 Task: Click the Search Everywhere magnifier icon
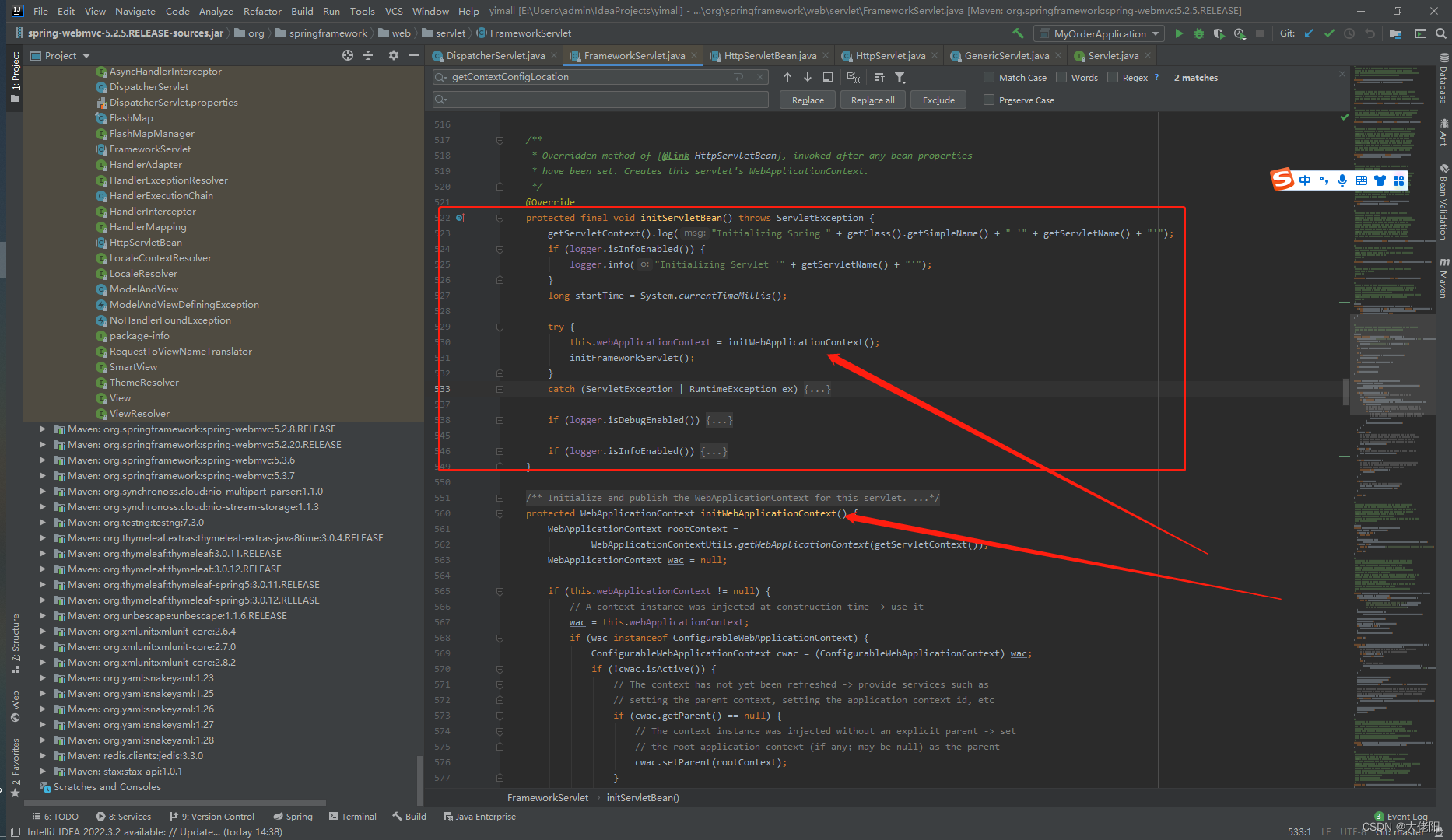point(1441,33)
